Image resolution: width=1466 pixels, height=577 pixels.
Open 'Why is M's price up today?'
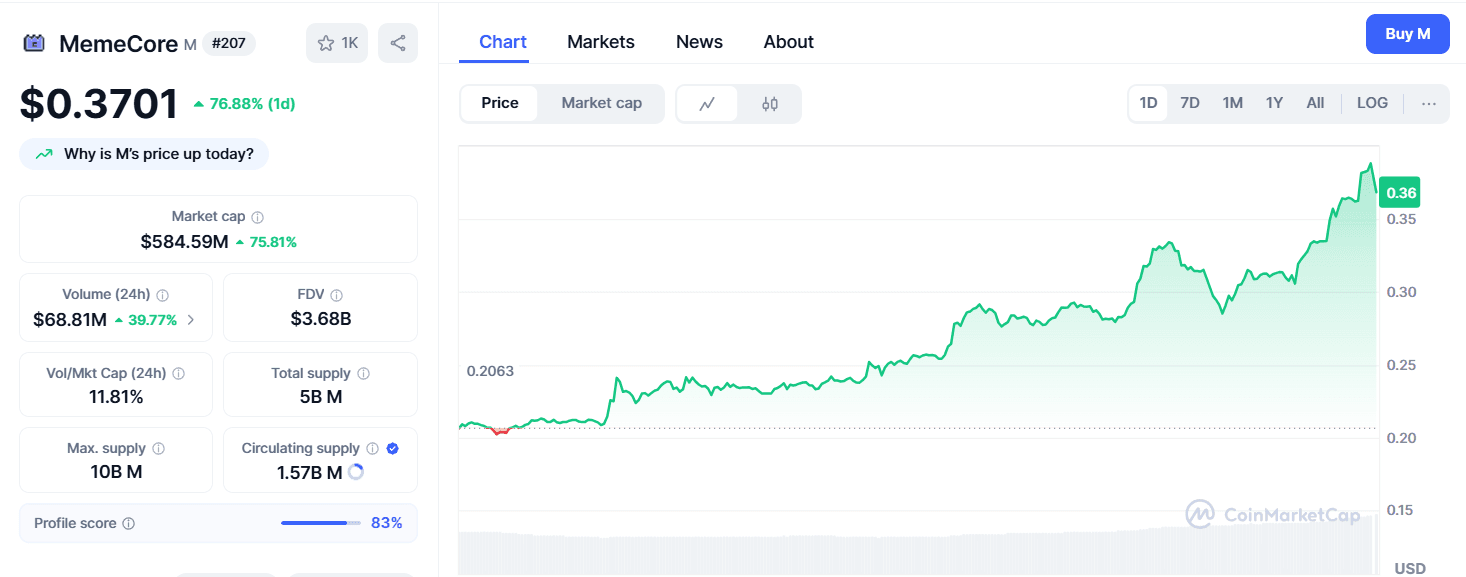pos(144,154)
